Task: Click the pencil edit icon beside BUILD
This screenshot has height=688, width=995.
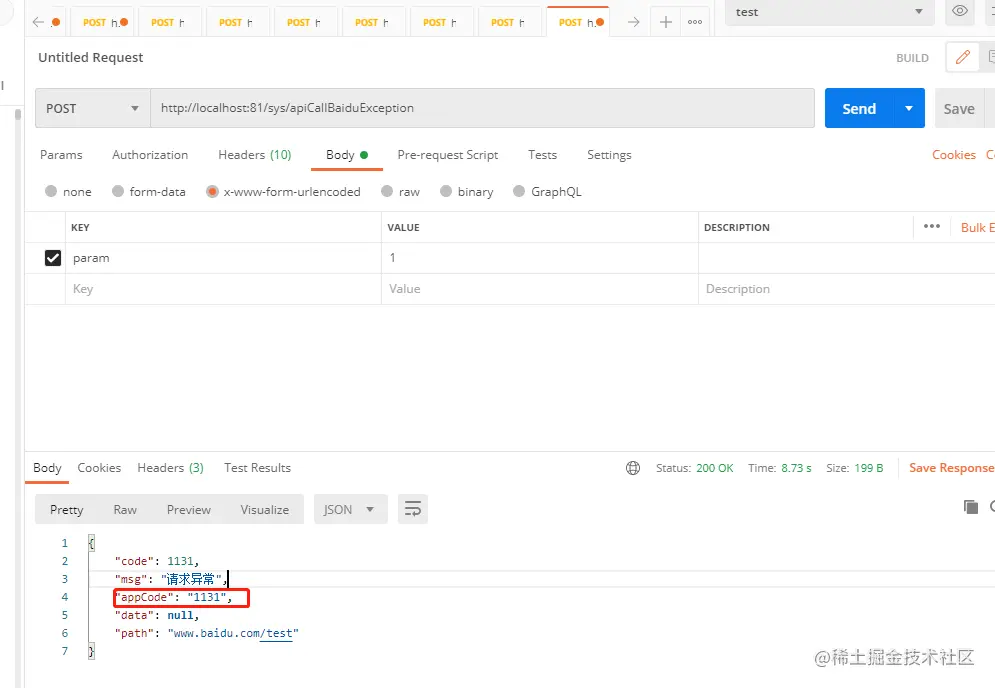Action: click(963, 57)
